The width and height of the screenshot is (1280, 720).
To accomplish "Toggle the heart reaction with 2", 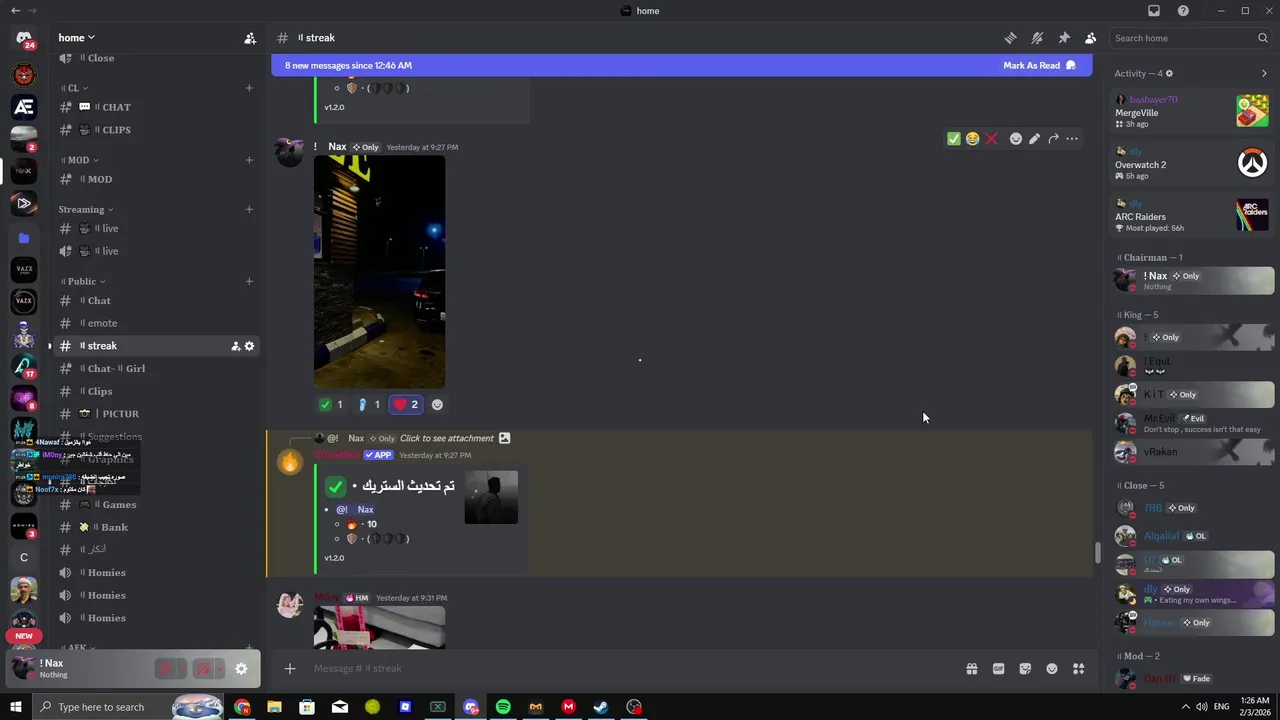I will coord(405,405).
